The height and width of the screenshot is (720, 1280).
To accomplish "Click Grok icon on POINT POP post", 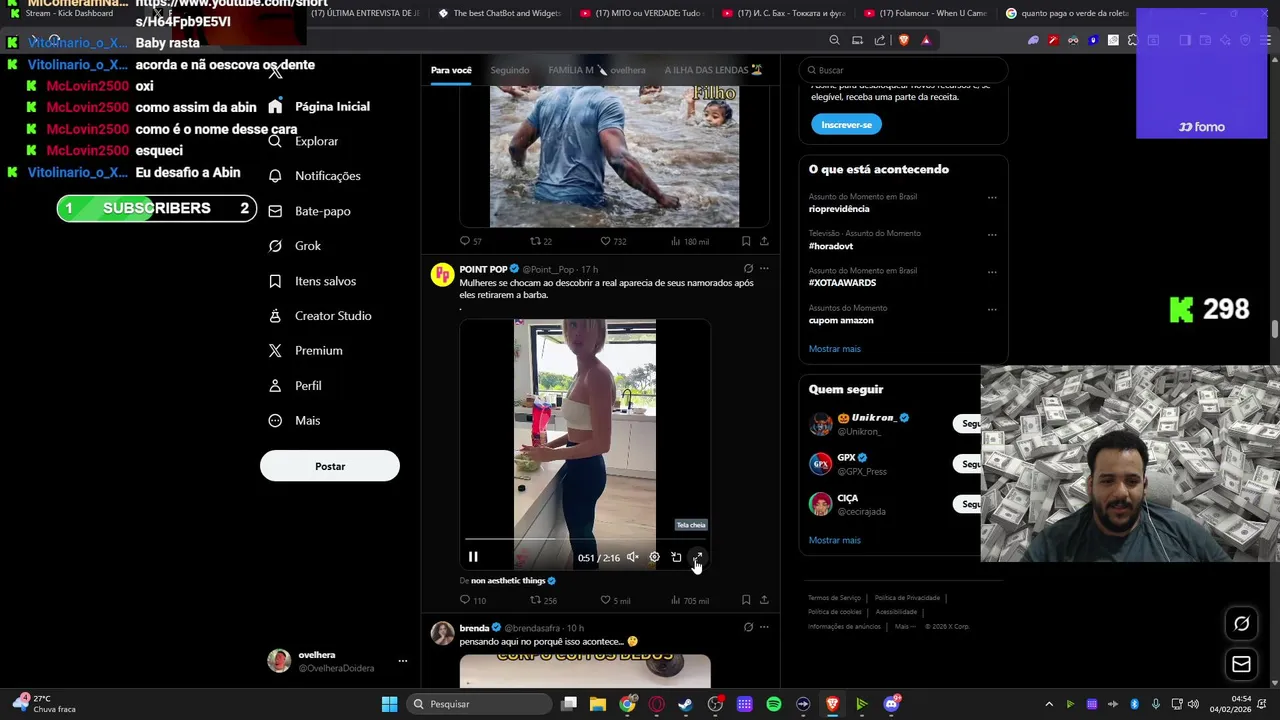I will [x=748, y=269].
